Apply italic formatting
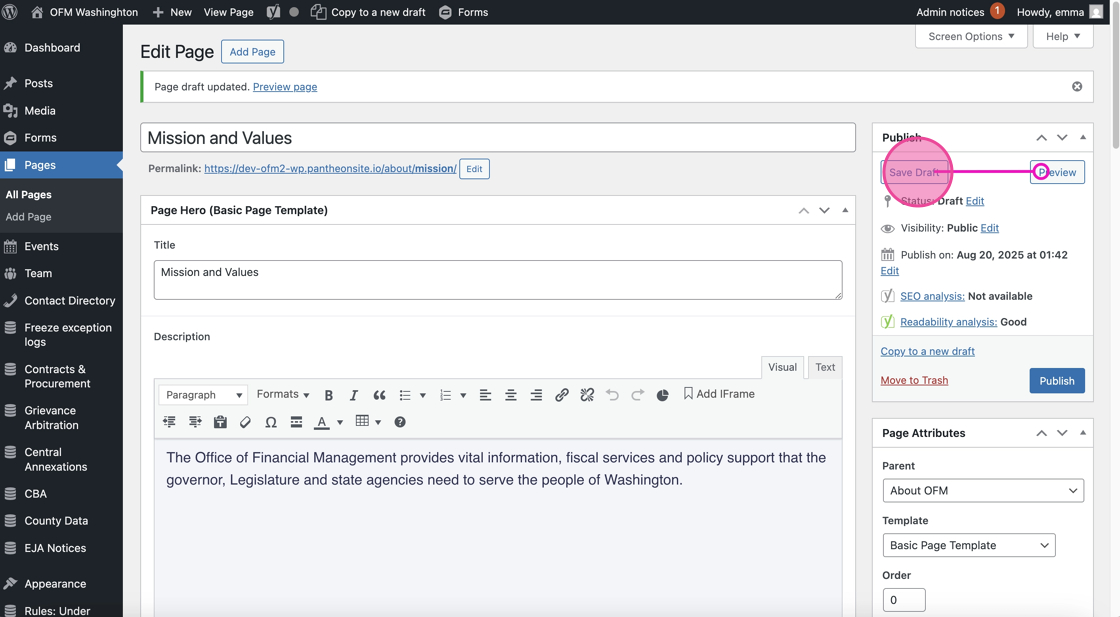 (354, 395)
